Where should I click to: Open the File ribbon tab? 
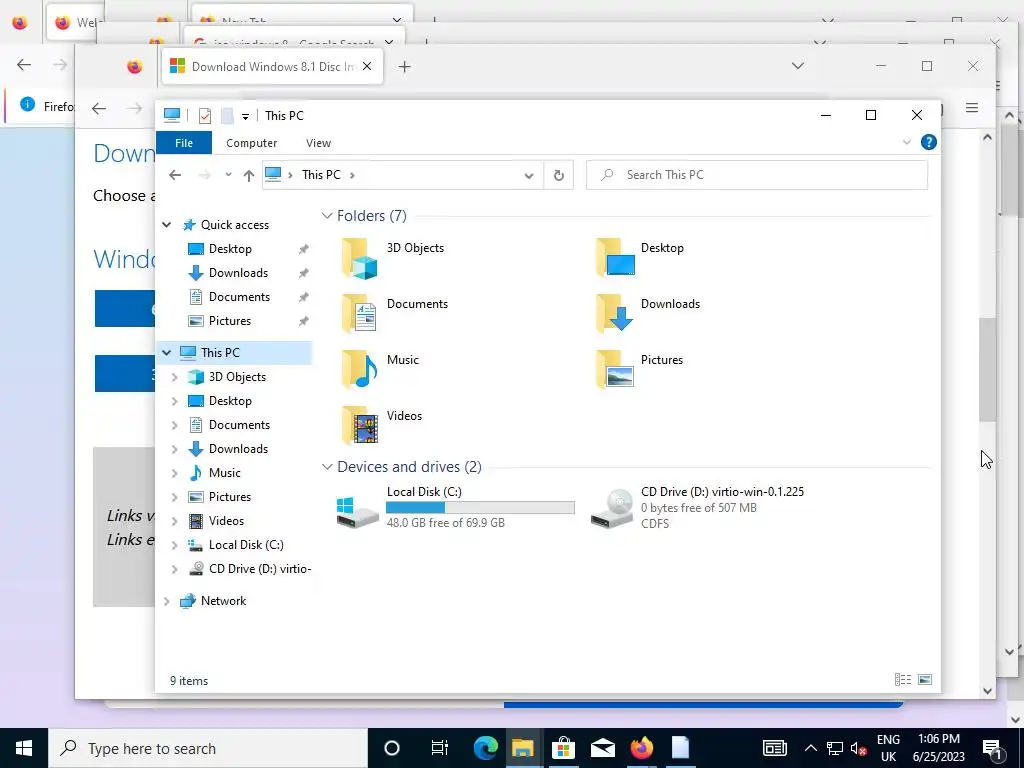click(x=184, y=143)
